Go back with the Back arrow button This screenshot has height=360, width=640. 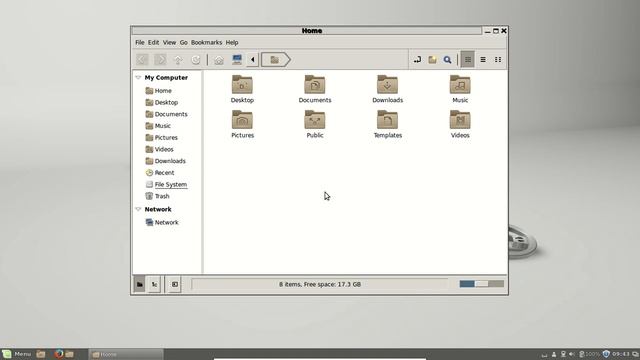pyautogui.click(x=142, y=60)
